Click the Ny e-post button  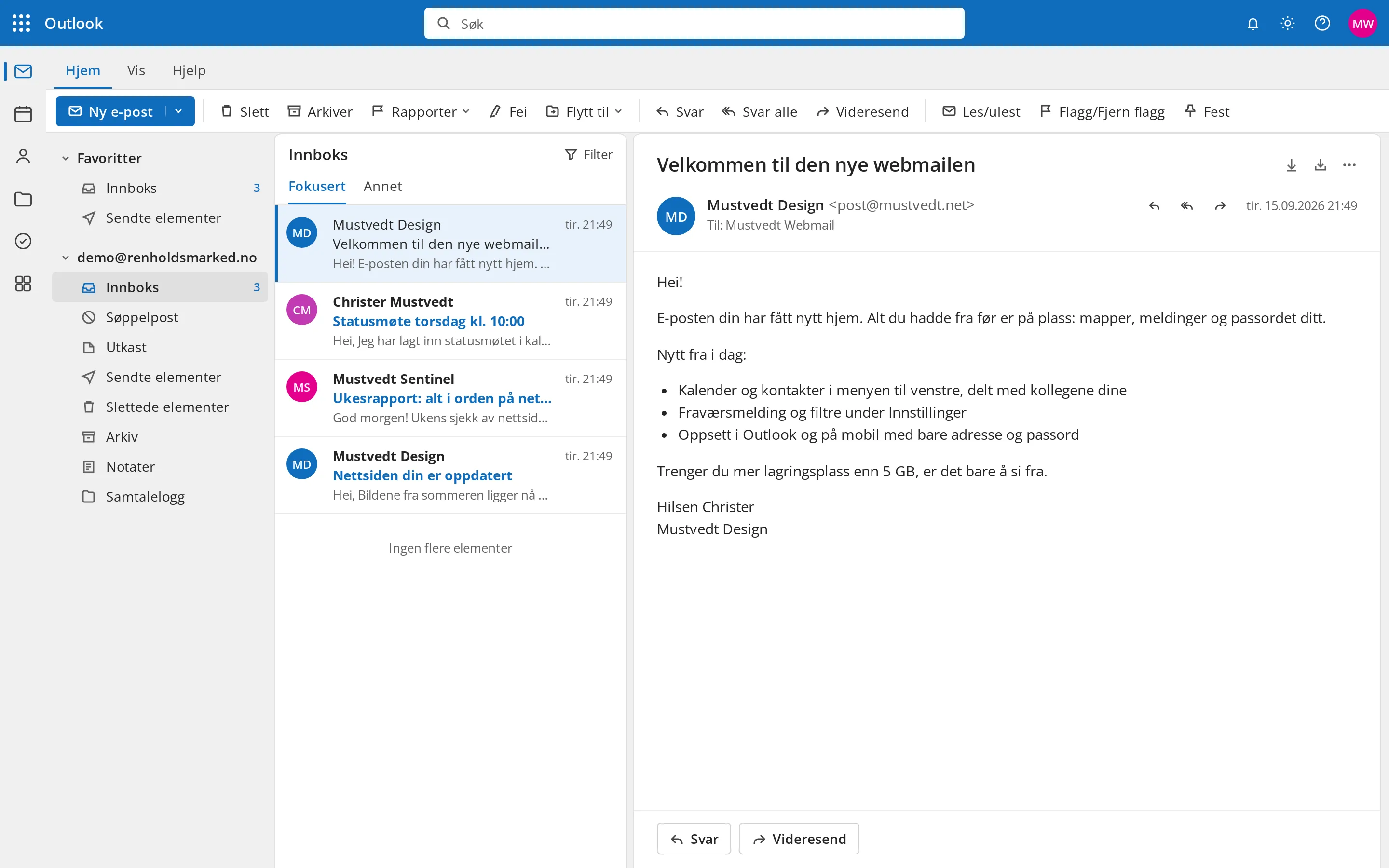click(x=111, y=111)
